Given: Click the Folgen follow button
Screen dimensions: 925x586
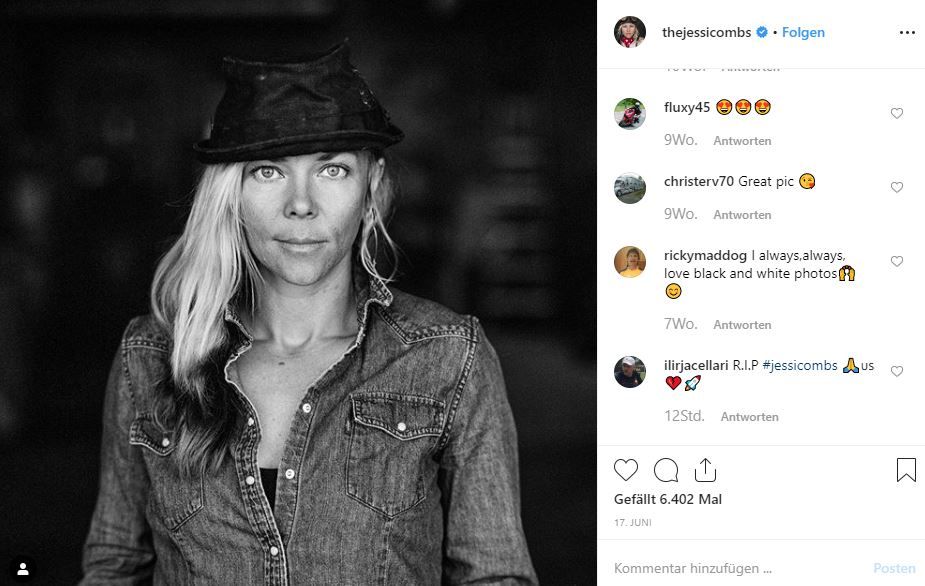Looking at the screenshot, I should (x=803, y=32).
